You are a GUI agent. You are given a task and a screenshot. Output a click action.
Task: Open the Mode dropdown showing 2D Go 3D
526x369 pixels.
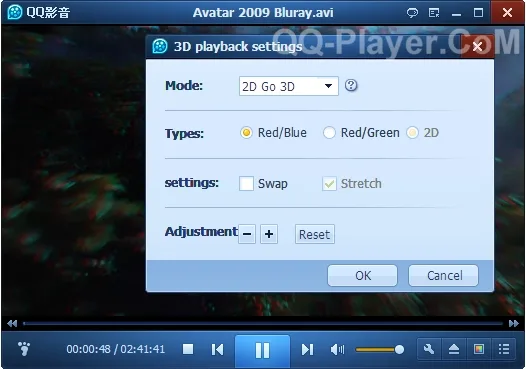tap(288, 86)
